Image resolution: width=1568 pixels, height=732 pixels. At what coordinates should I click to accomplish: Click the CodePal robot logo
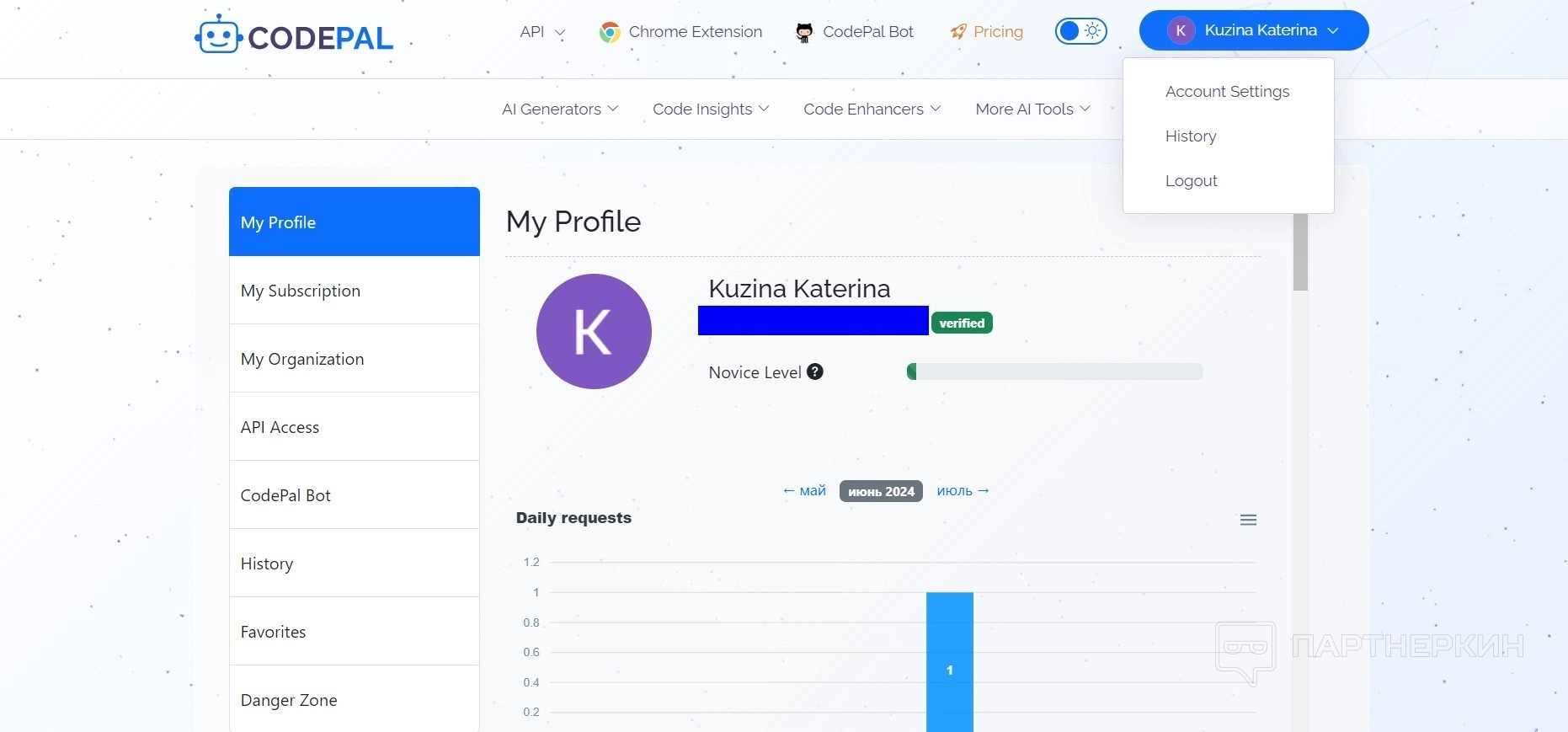click(218, 35)
